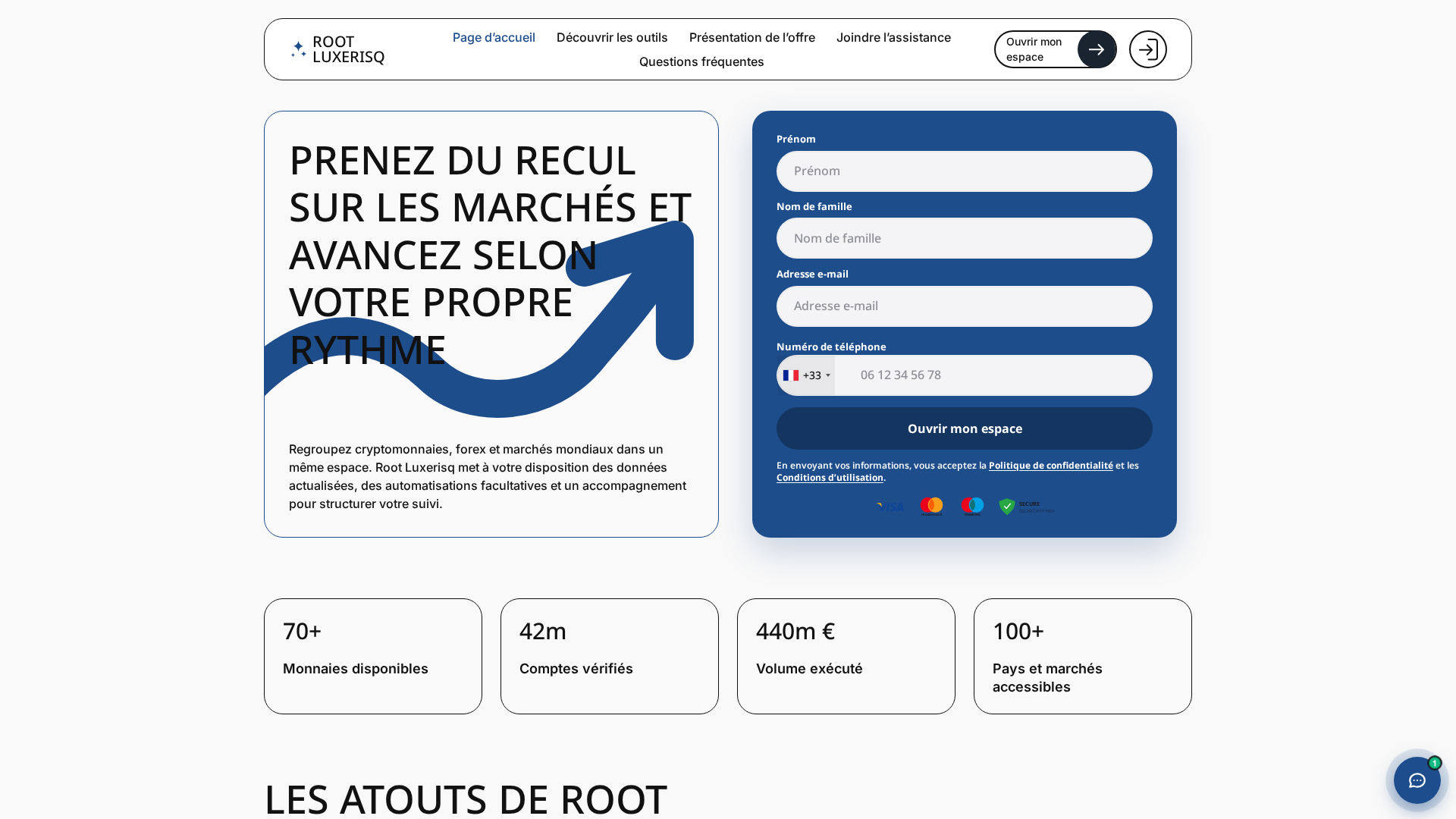Focus the Adresse e-mail input field
Screen dimensions: 1456x819
pyautogui.click(x=965, y=306)
